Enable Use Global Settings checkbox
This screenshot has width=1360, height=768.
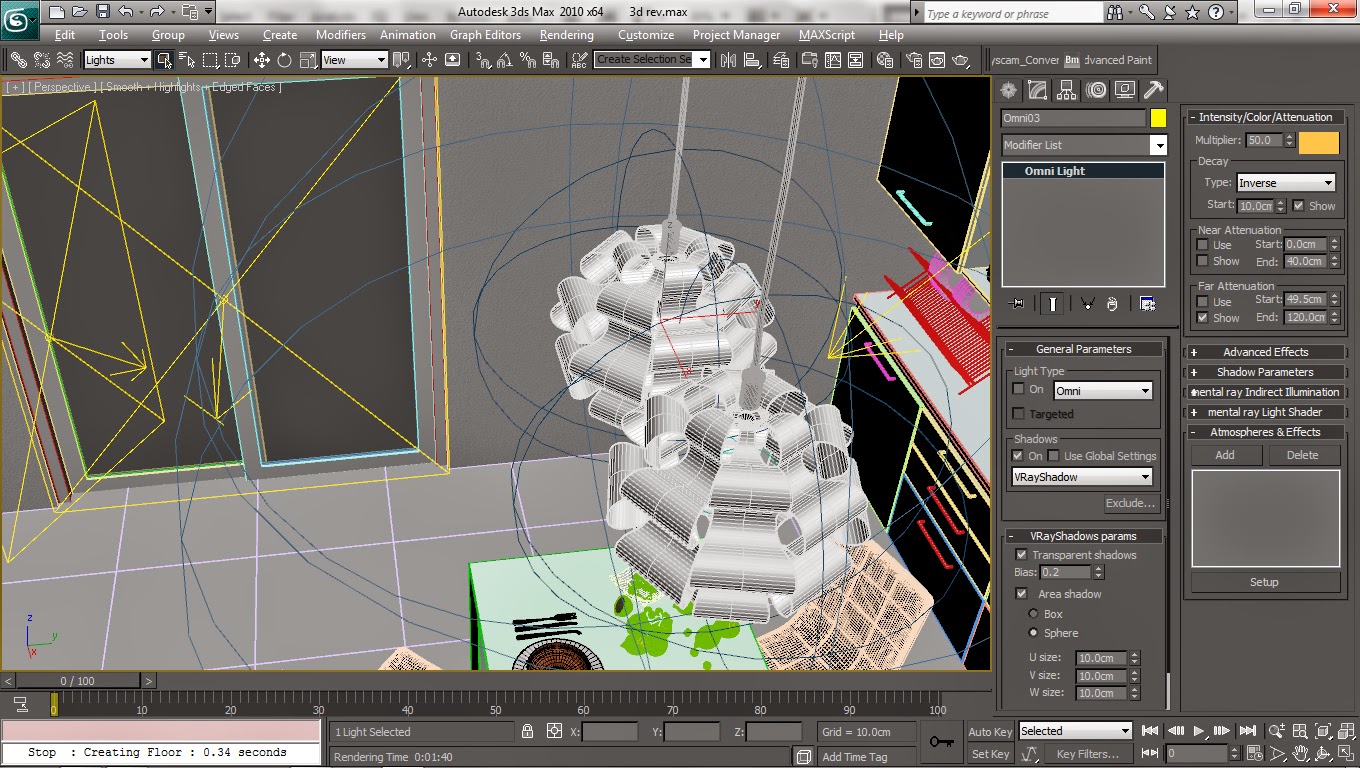[x=1053, y=456]
